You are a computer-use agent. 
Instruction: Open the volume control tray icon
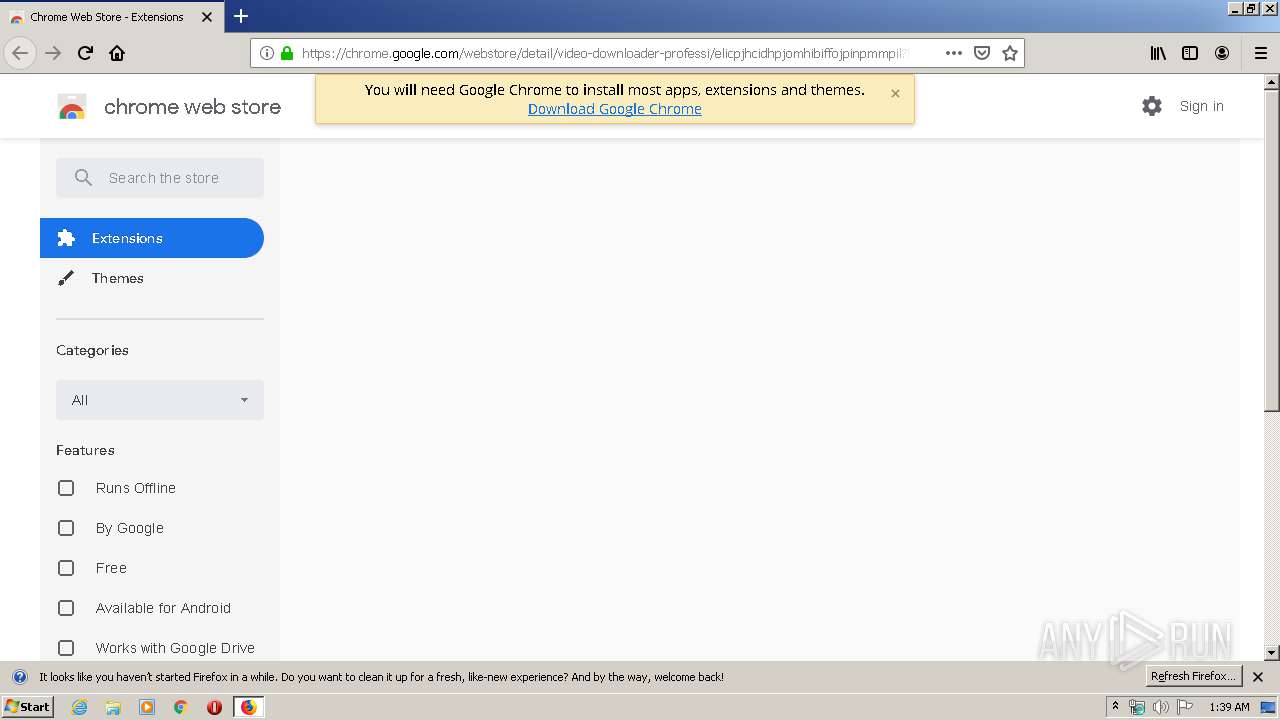coord(1160,707)
